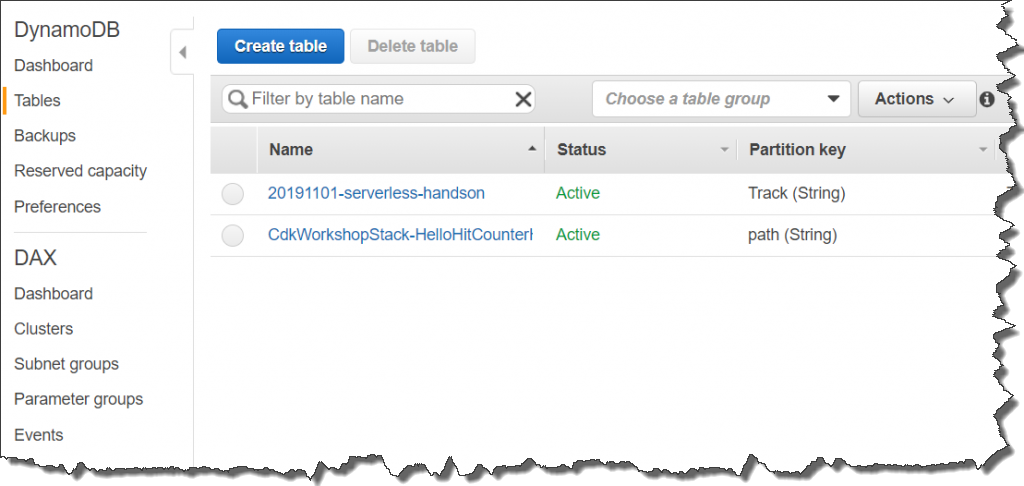Clear the table name filter with X

(x=523, y=99)
